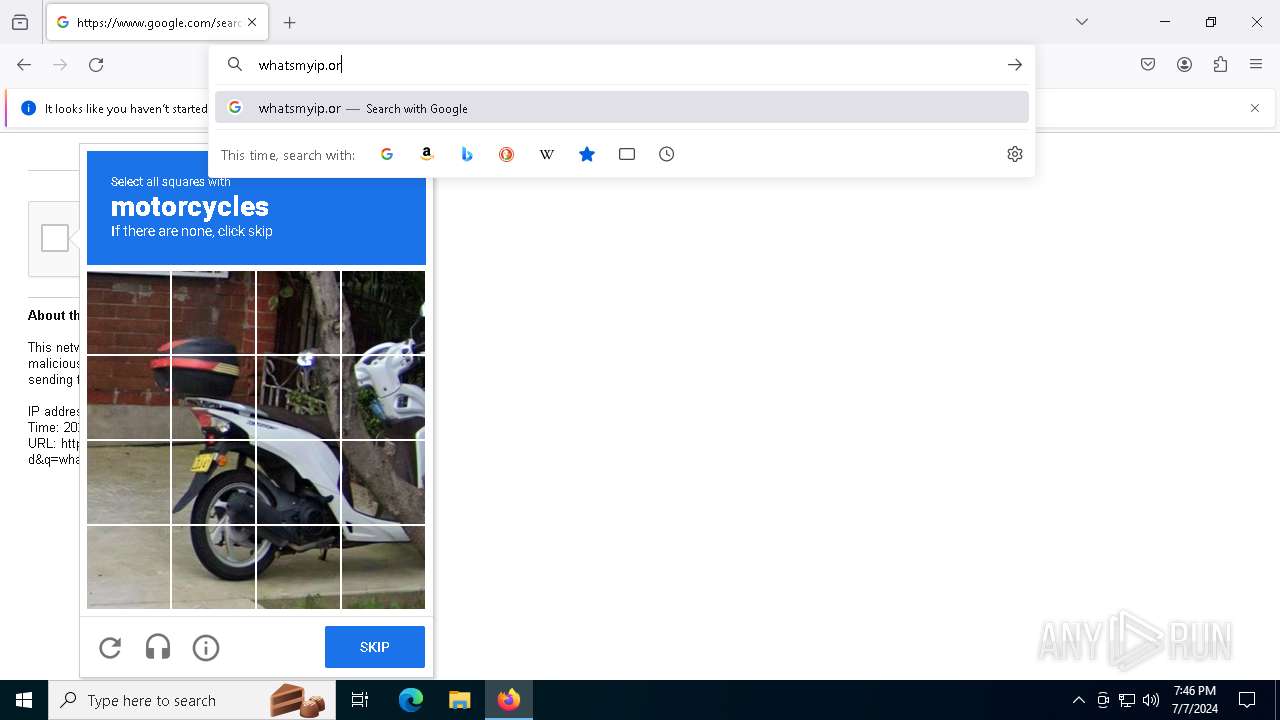Click the Type here to search box
The image size is (1280, 720).
click(192, 700)
